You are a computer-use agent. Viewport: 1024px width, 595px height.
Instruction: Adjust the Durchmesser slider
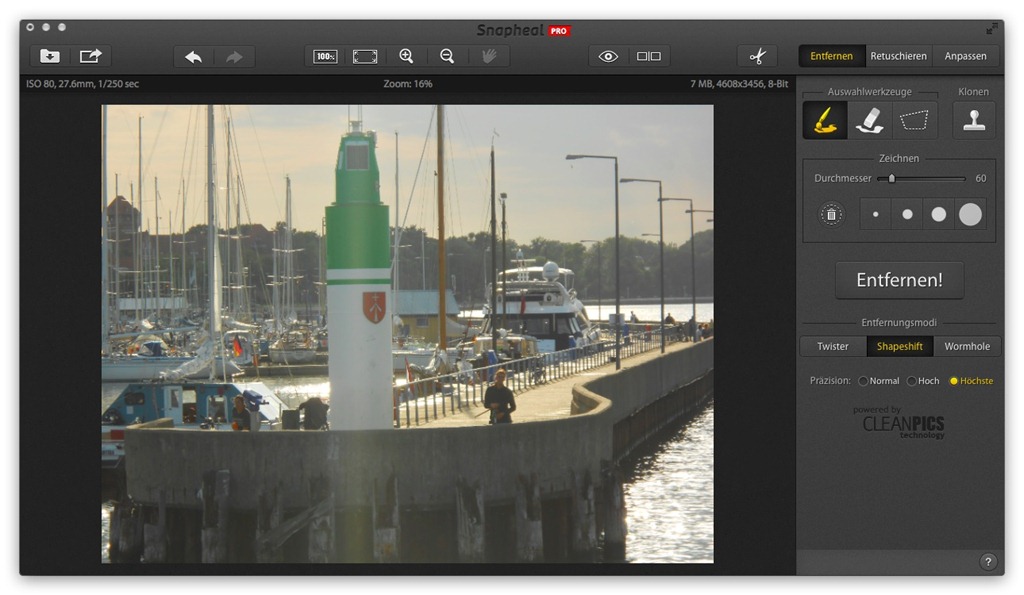coord(892,179)
